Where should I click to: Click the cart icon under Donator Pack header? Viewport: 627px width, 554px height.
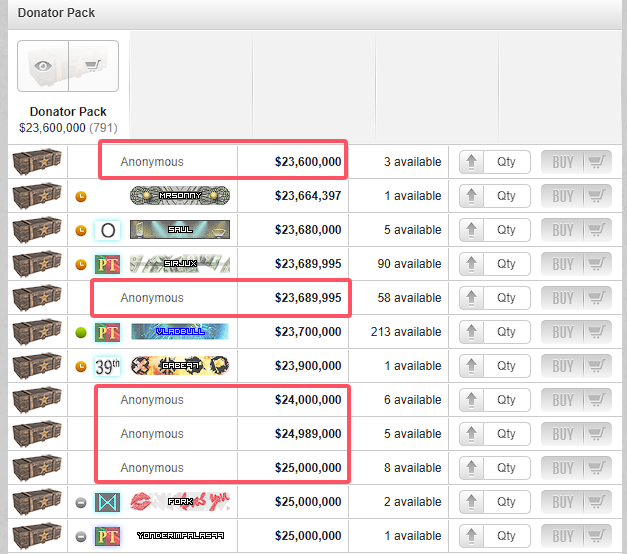click(93, 66)
